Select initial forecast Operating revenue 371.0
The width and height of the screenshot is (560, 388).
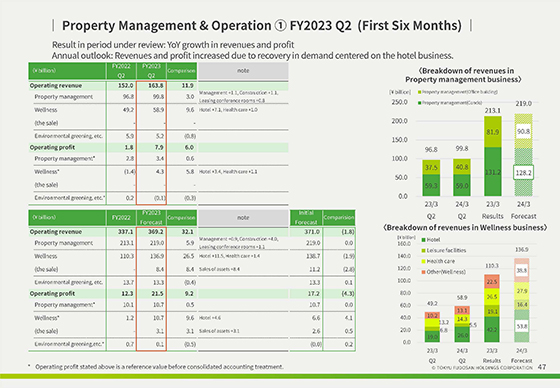(312, 232)
